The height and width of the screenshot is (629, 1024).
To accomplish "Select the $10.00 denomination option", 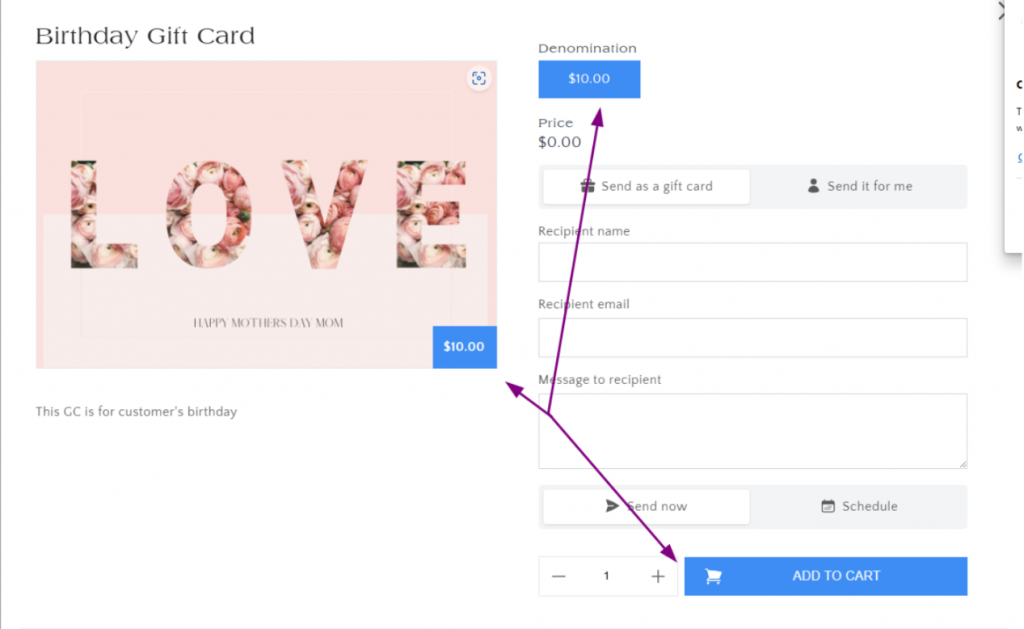I will click(x=589, y=79).
